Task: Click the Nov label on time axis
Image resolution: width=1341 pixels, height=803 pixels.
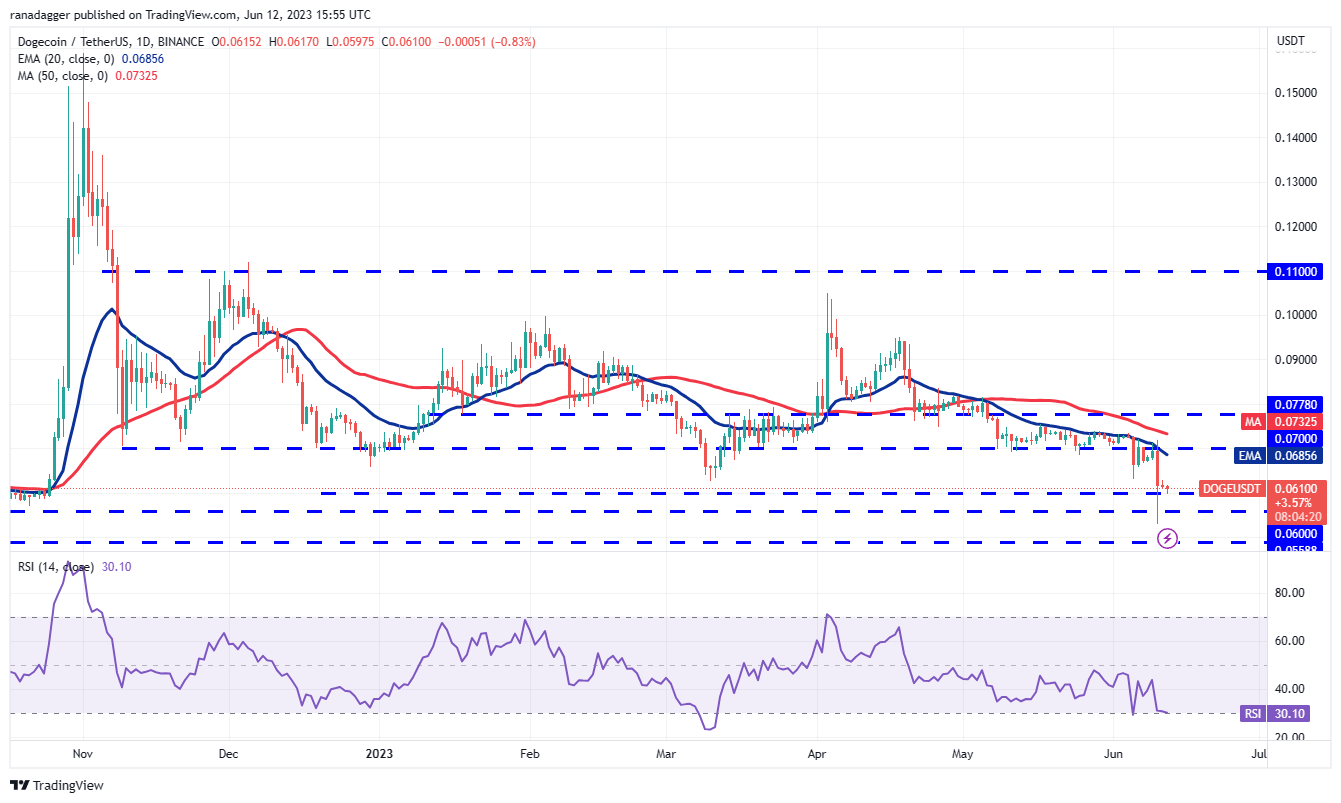Action: point(83,751)
